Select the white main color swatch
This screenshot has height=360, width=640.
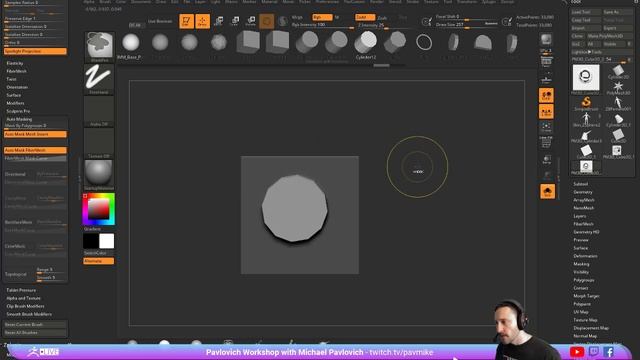coord(107,241)
